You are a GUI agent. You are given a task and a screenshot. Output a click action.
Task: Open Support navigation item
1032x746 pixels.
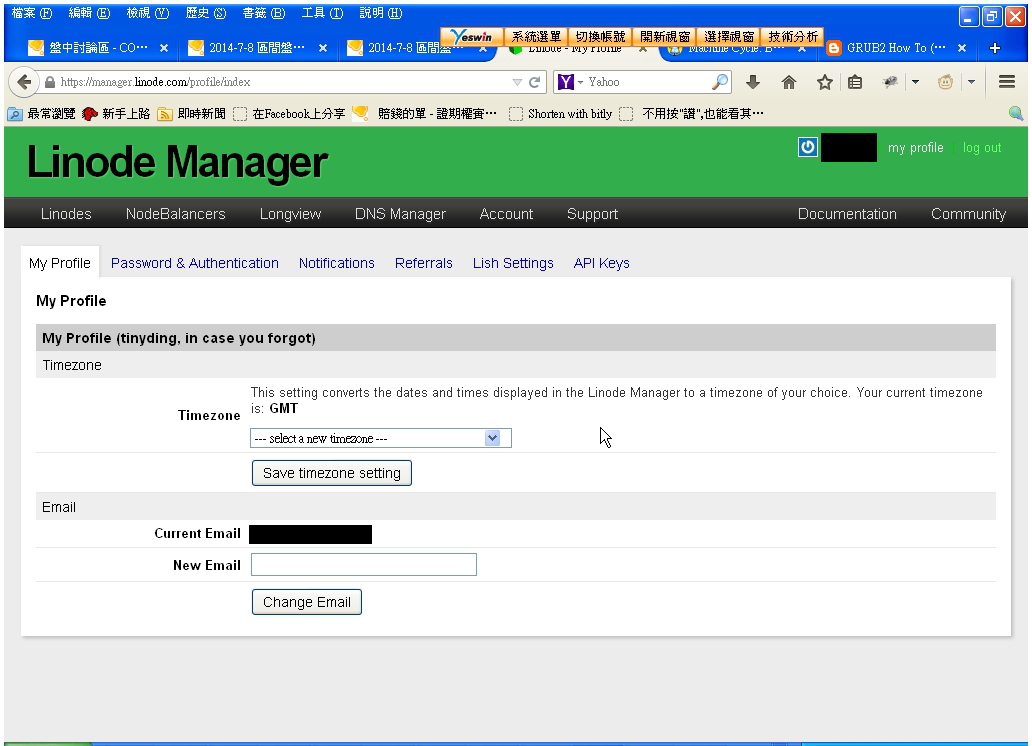click(592, 214)
